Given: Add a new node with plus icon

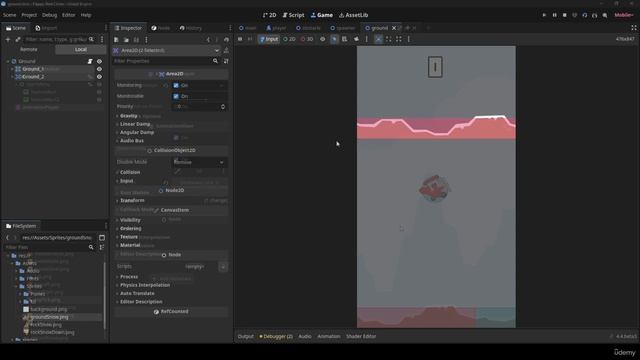Looking at the screenshot, I should 8,39.
